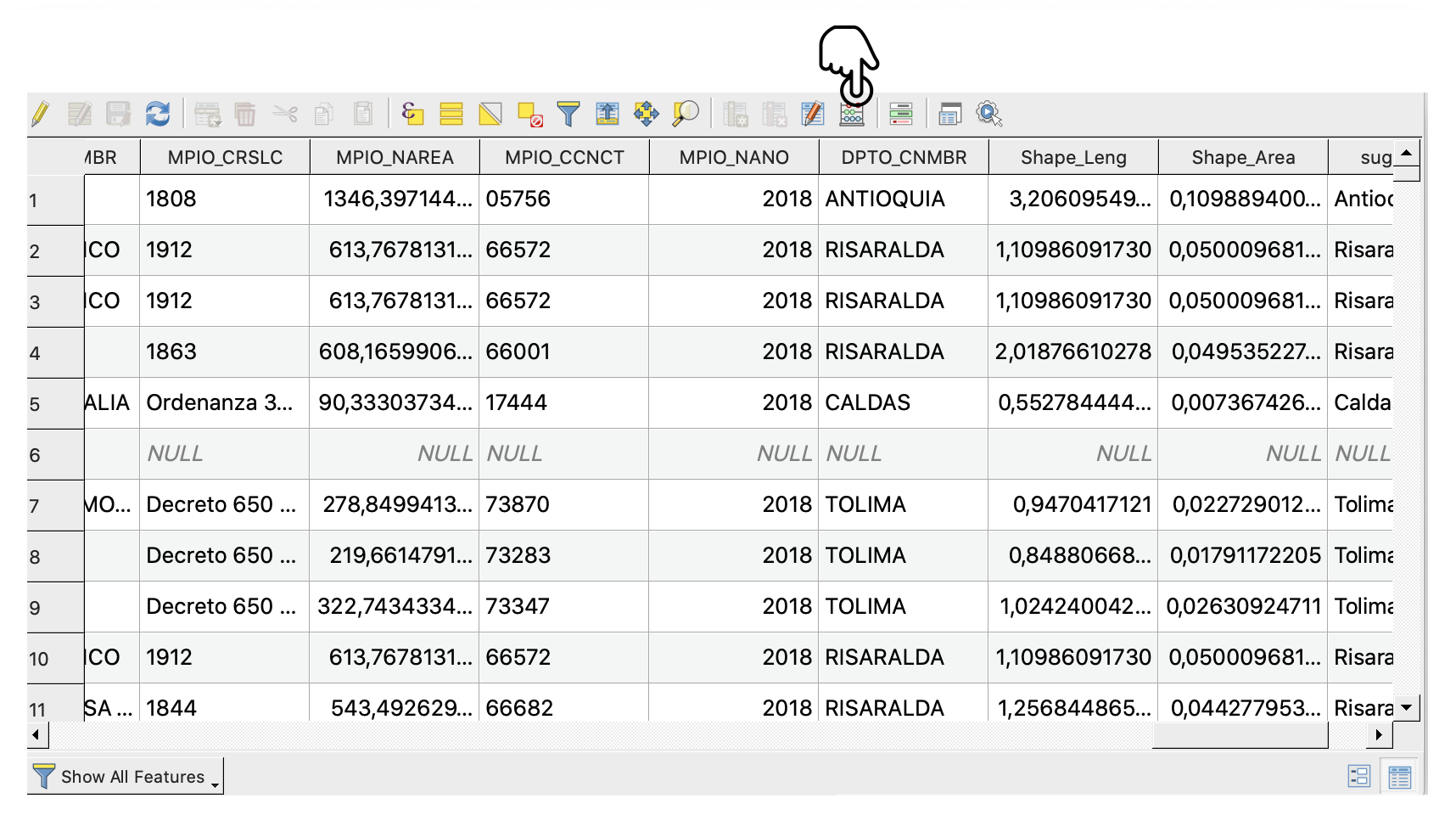Click Zoom map to selected rows magnifier

(686, 113)
